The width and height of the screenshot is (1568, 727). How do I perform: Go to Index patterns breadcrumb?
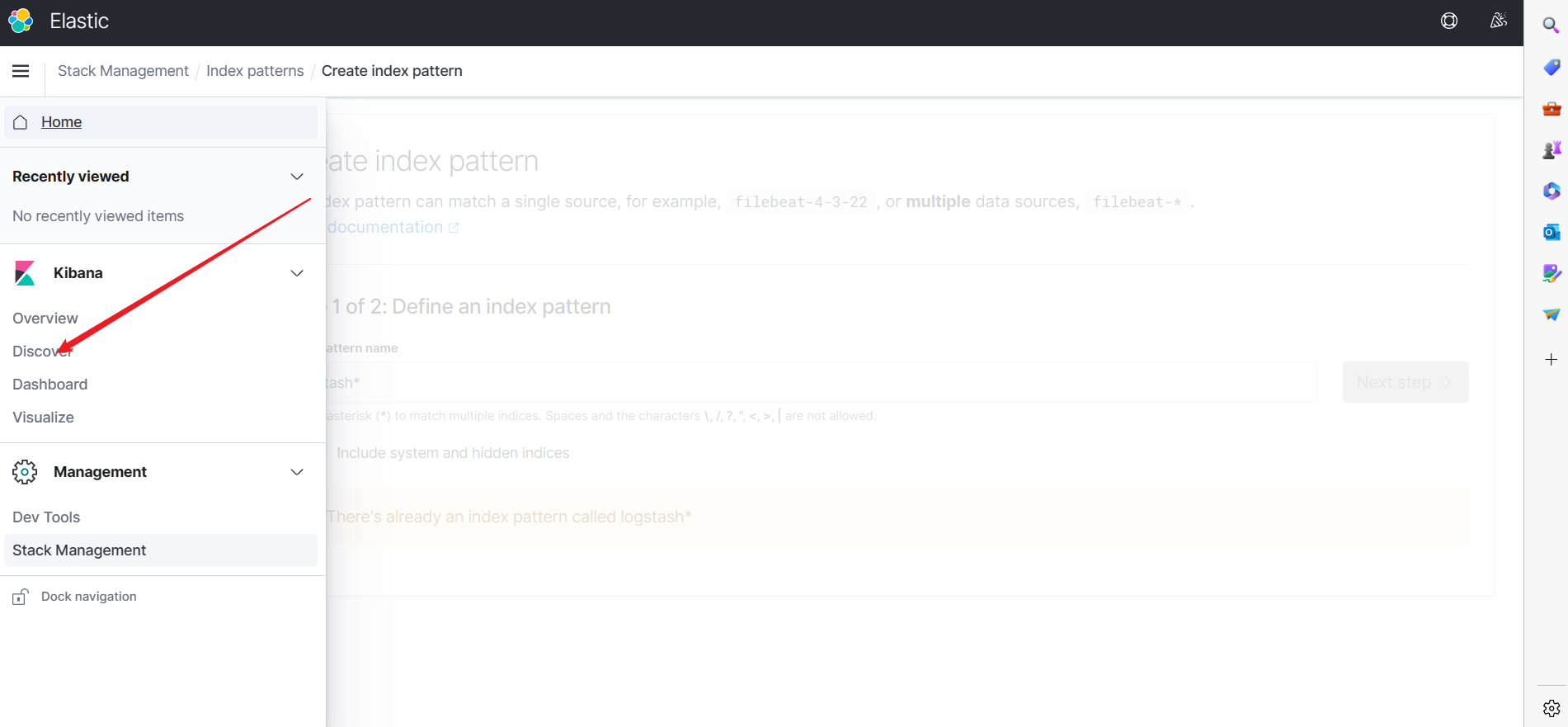pos(255,71)
